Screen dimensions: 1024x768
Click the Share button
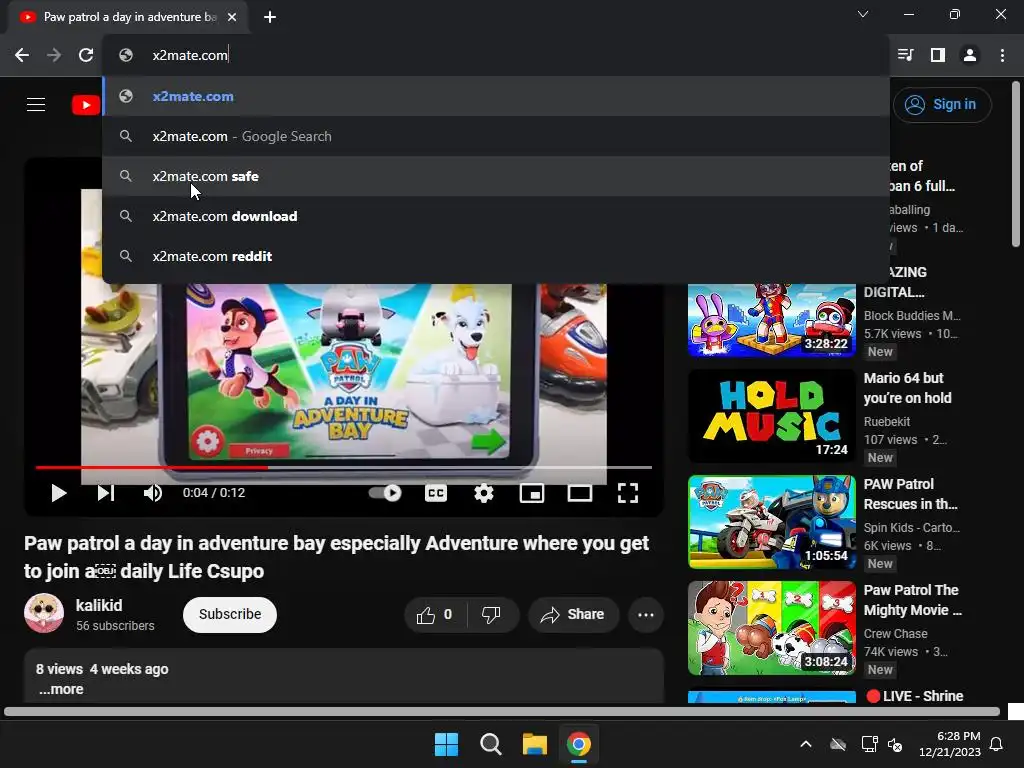(573, 615)
